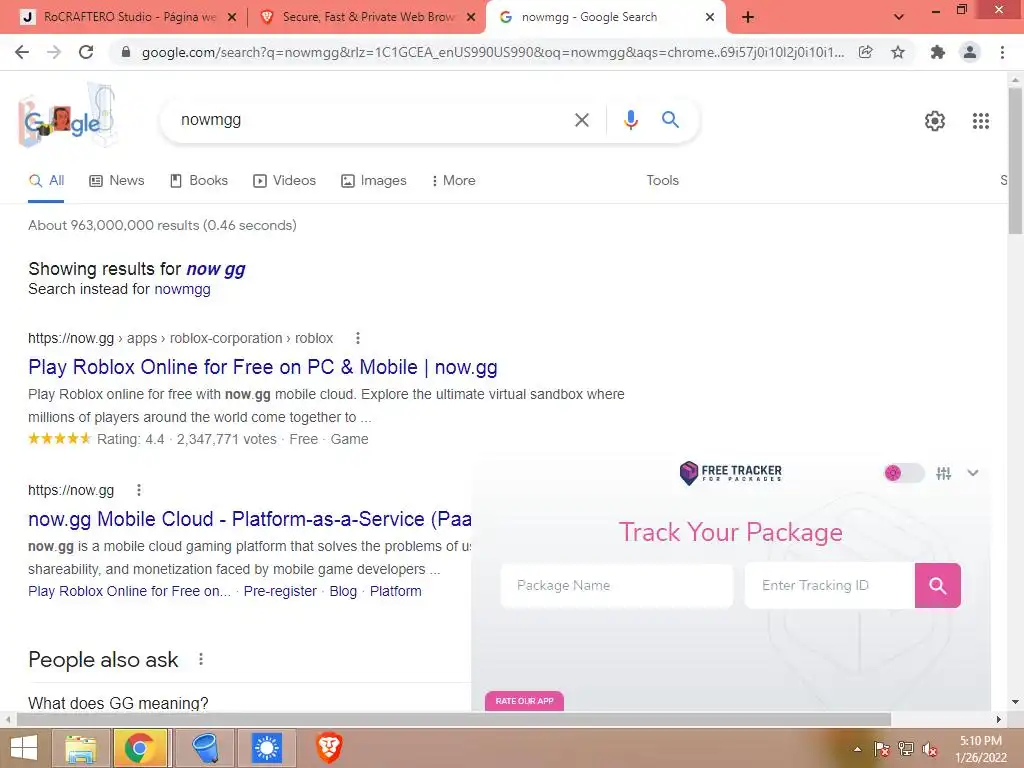
Task: Click the padlock site info icon
Action: [x=126, y=52]
